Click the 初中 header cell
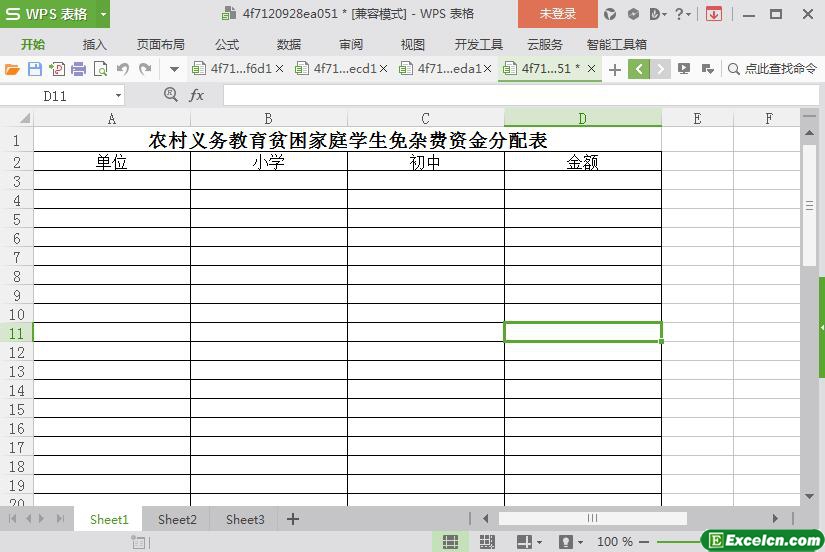 click(x=425, y=162)
